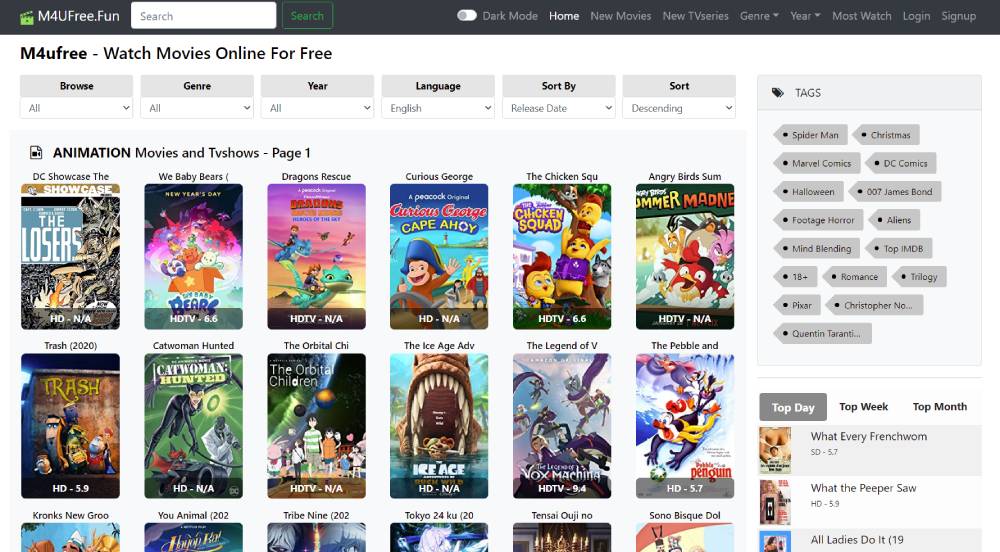Click the You Animal (202 title
This screenshot has width=1000, height=552.
(193, 515)
